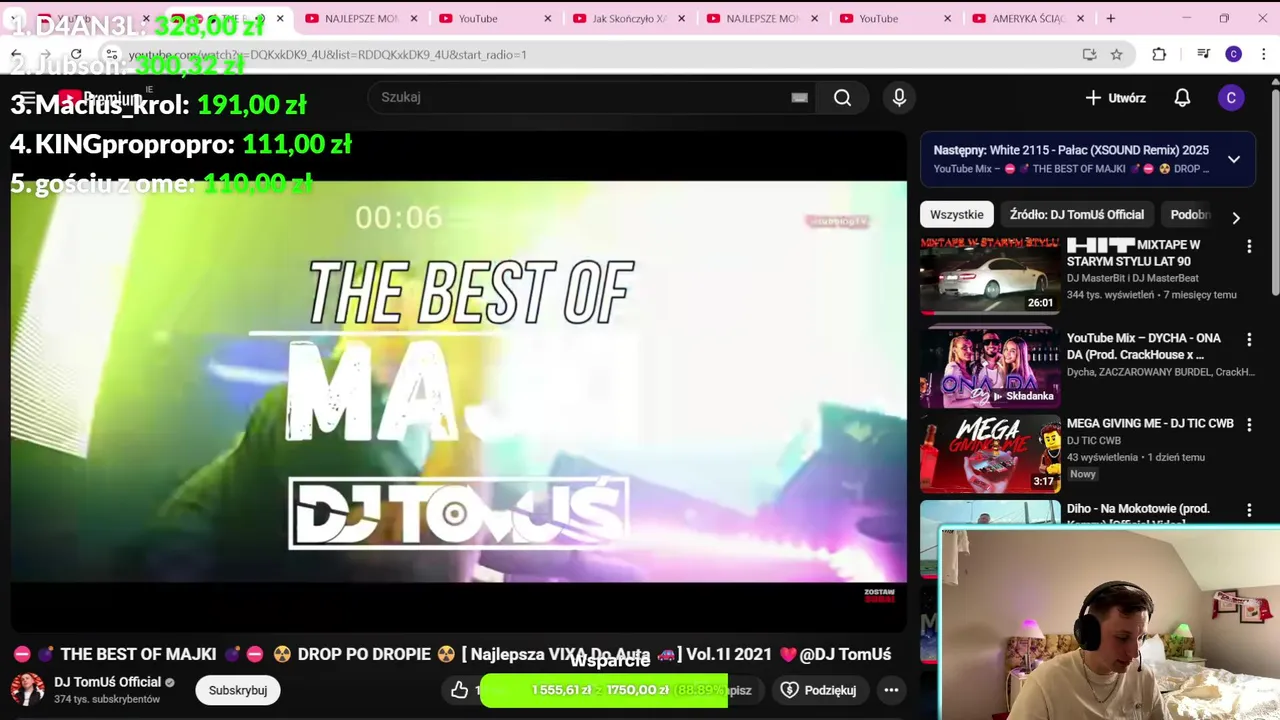Click the Subskrybuj button

[x=238, y=690]
